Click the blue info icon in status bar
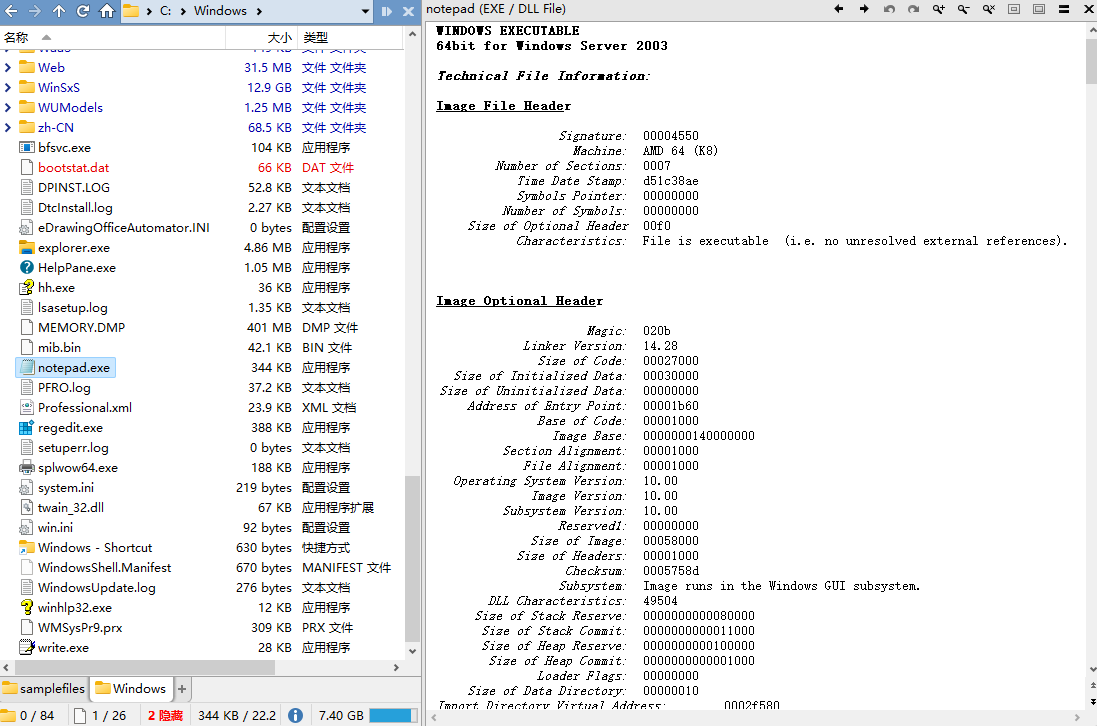The width and height of the screenshot is (1097, 726). click(x=295, y=715)
